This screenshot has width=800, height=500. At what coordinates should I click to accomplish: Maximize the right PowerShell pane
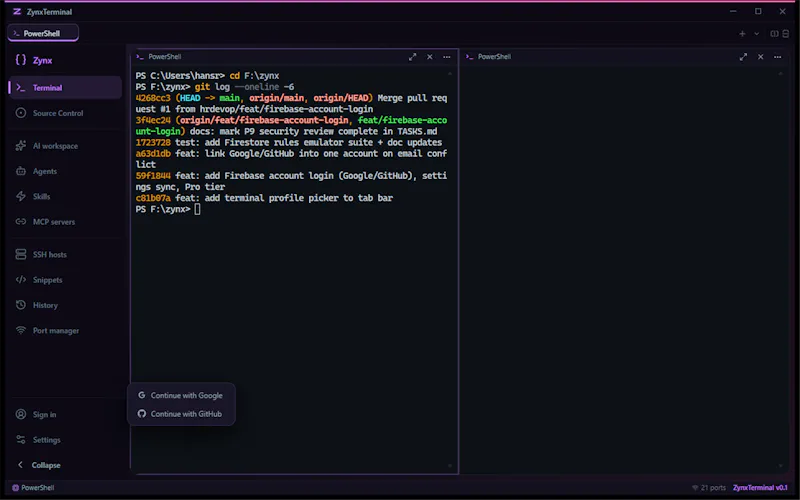[x=743, y=57]
